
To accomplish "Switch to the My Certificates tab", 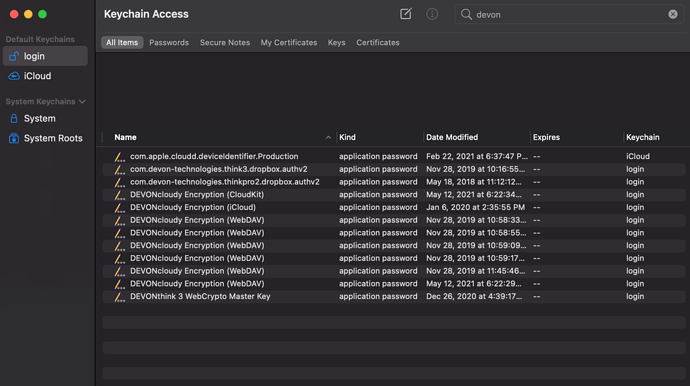I will tap(289, 43).
